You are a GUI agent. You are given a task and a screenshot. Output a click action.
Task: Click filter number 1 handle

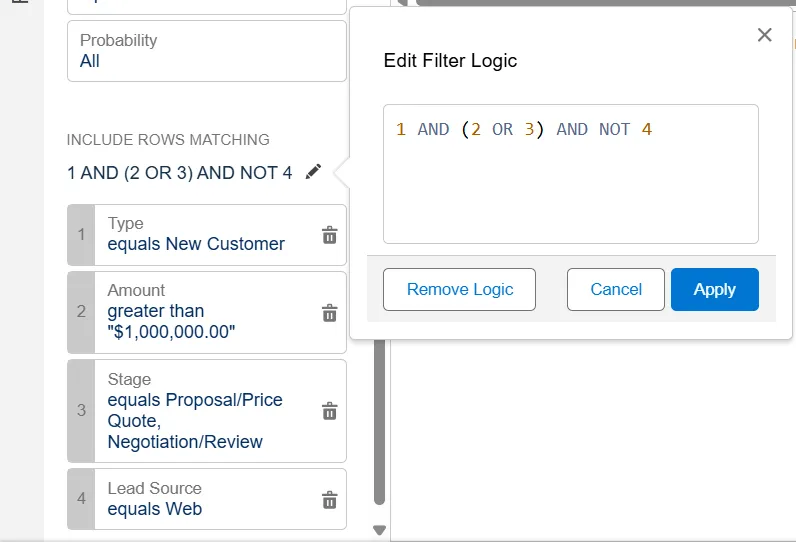click(x=81, y=234)
